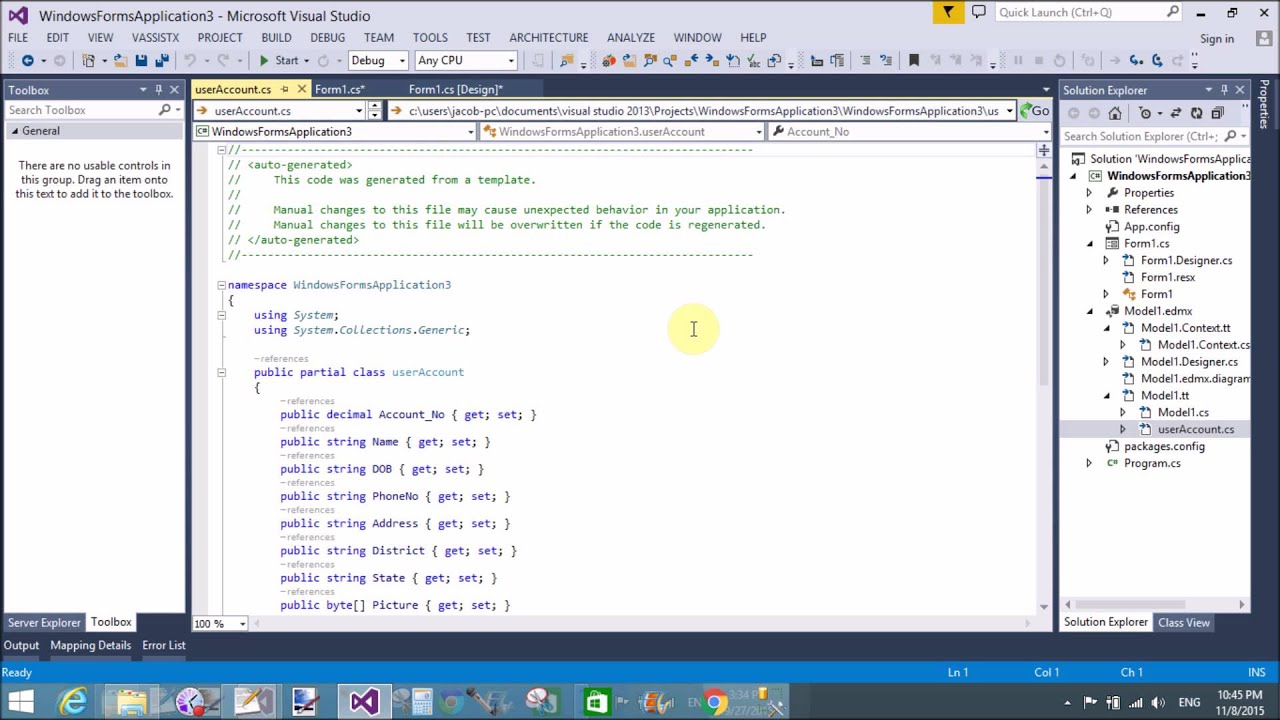Open the Account_No member dropdown
The image size is (1280, 720).
click(x=1046, y=132)
